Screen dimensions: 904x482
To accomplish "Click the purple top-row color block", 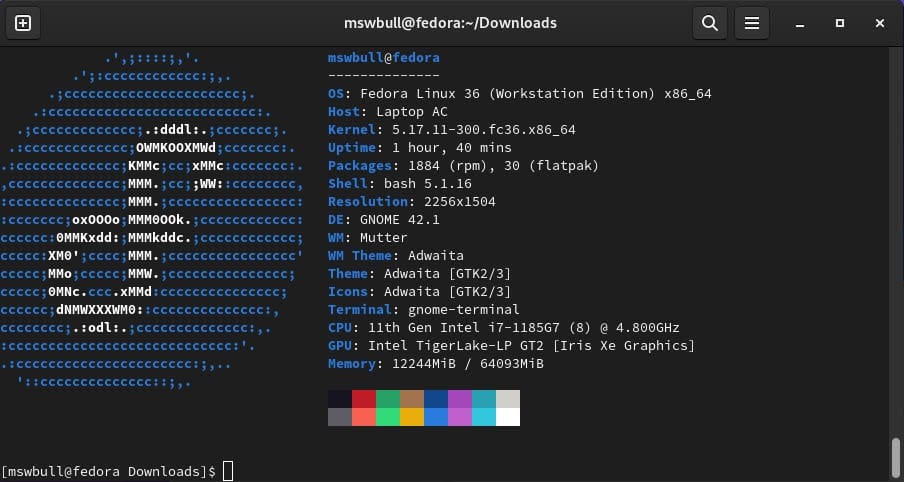I will pos(460,399).
